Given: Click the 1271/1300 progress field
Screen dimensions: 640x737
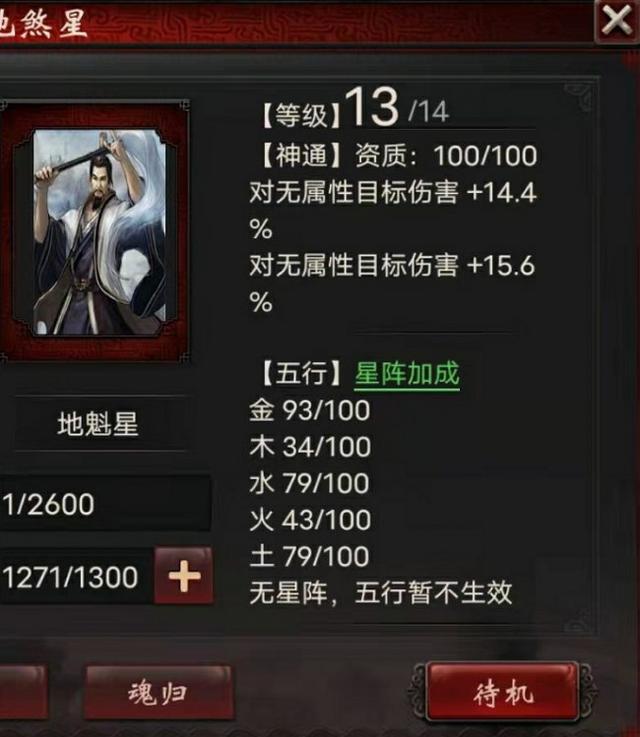Looking at the screenshot, I should click(x=76, y=576).
